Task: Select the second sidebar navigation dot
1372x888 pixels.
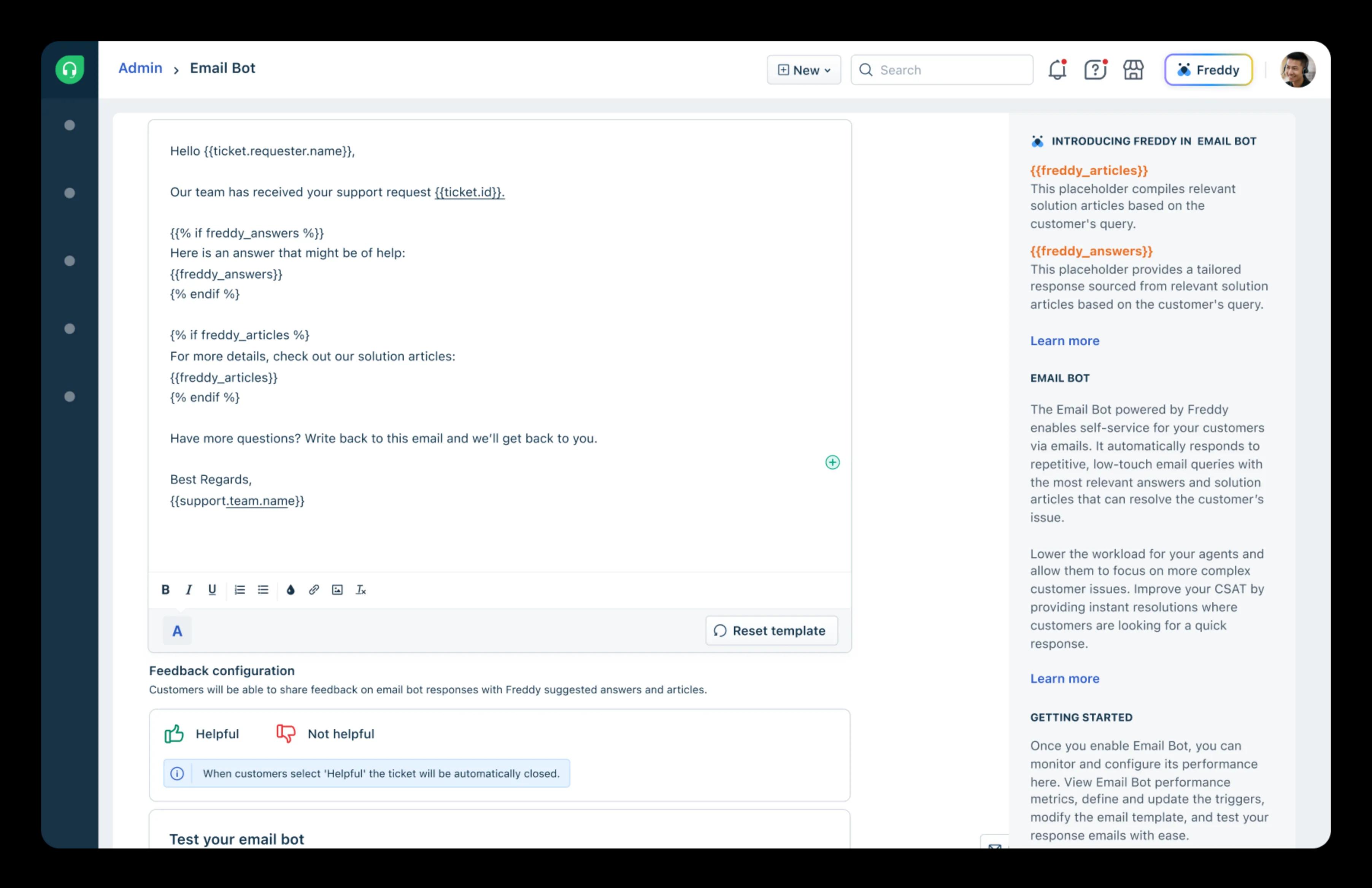Action: tap(70, 193)
